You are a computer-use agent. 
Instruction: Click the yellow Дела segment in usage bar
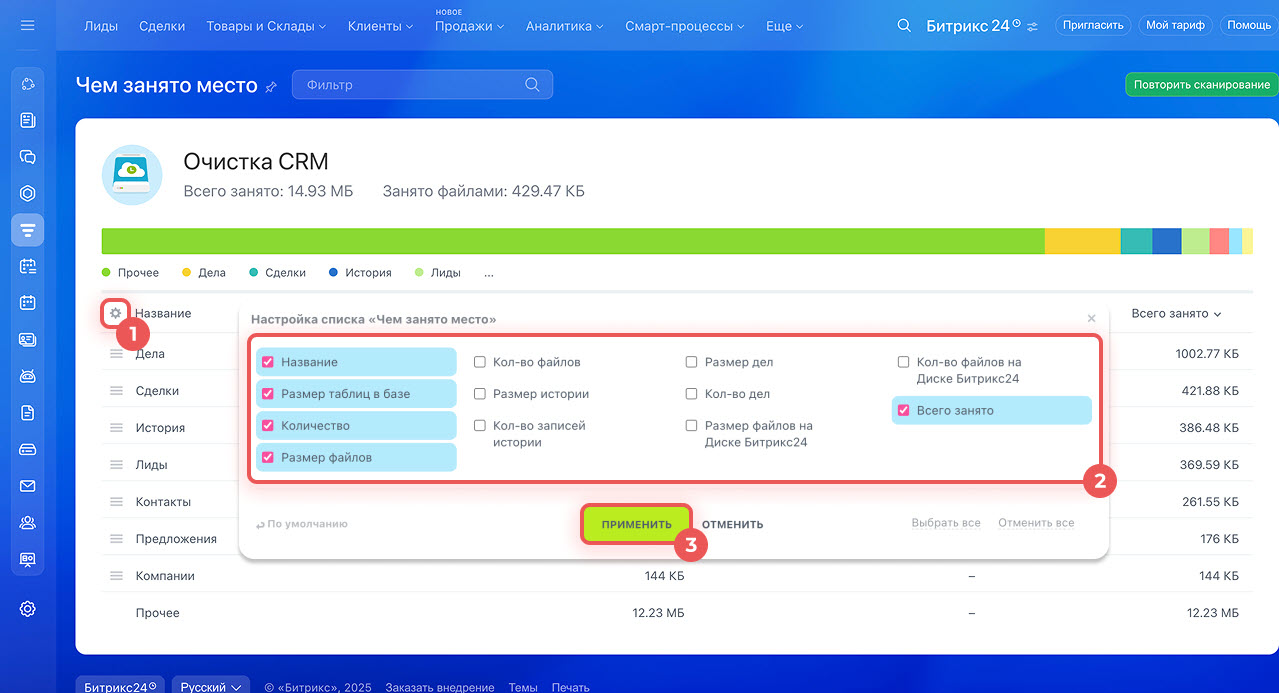[1082, 241]
